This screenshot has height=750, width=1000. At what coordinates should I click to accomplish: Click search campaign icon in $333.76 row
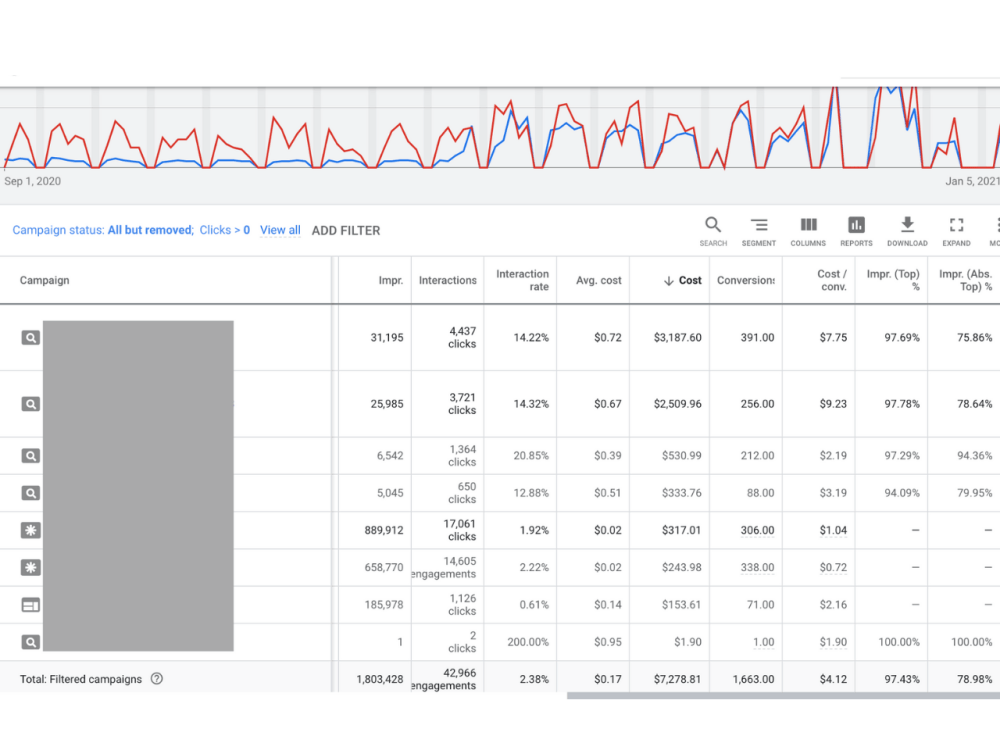[31, 493]
